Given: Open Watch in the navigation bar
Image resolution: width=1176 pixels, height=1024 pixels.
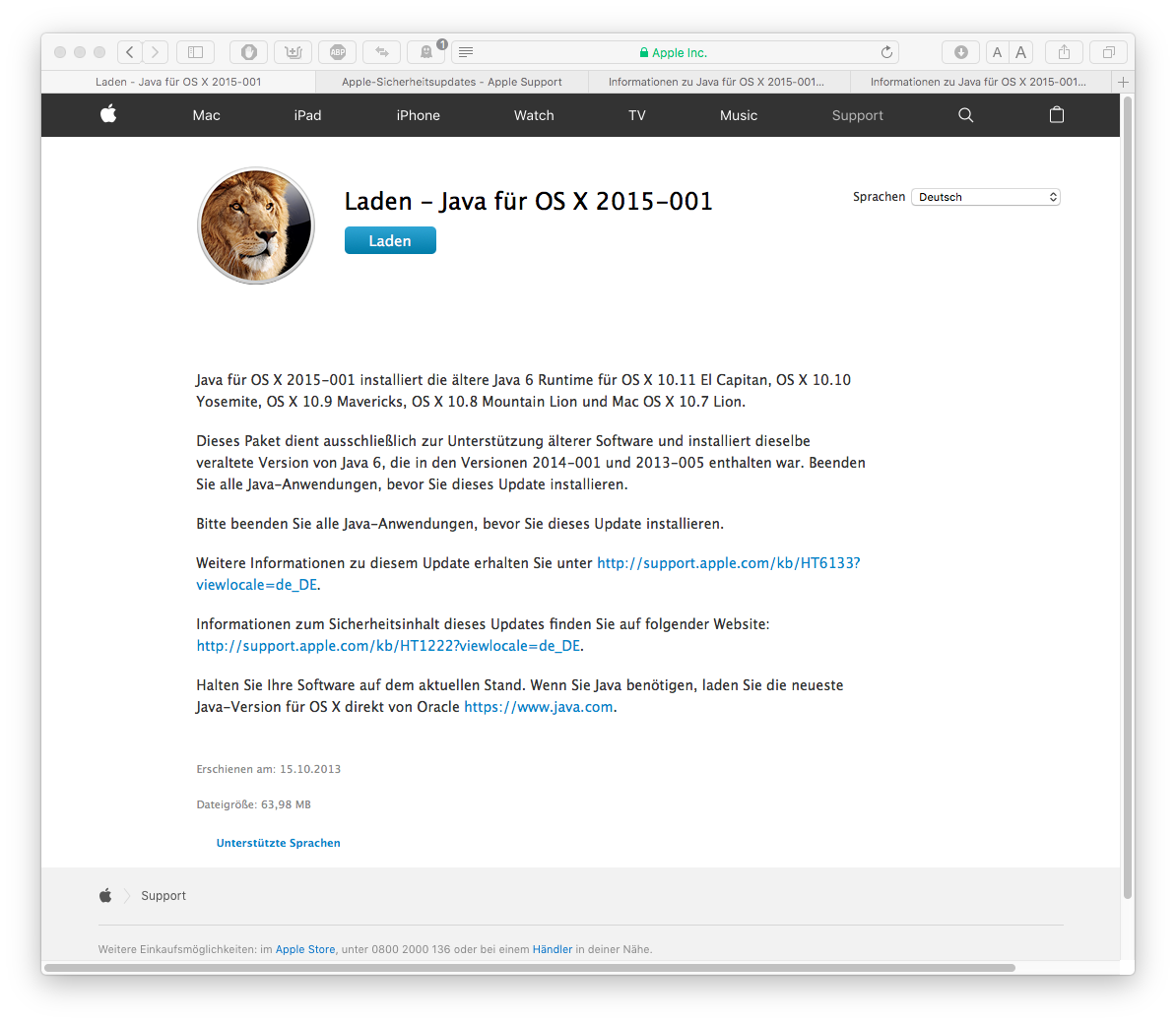Looking at the screenshot, I should click(x=534, y=115).
